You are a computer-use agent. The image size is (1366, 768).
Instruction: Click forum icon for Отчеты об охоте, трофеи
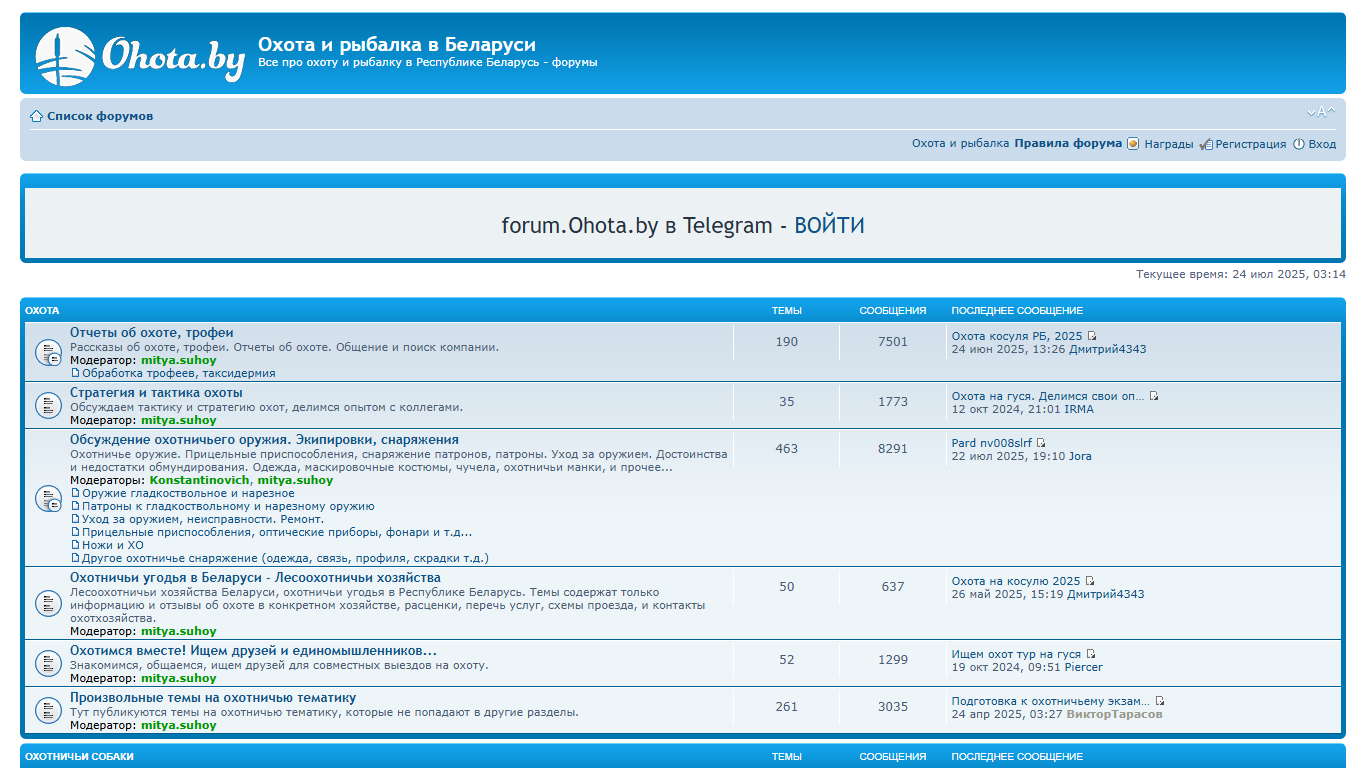49,352
